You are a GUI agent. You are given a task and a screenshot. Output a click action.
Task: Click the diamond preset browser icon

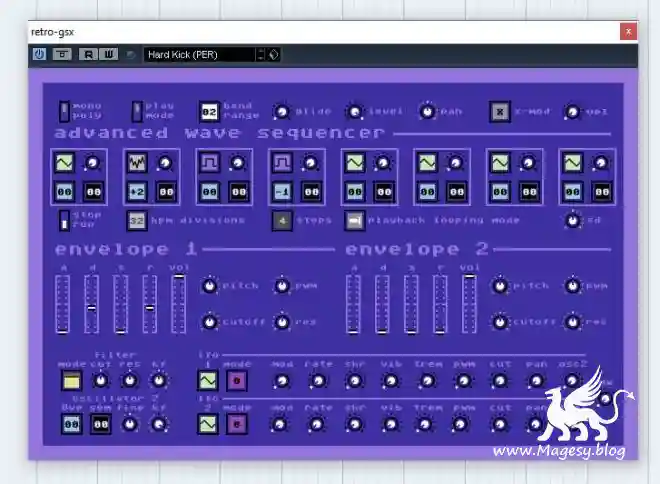(x=274, y=55)
